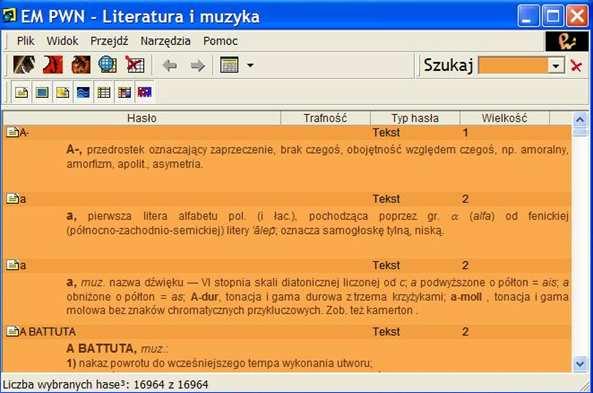The width and height of the screenshot is (593, 393).
Task: Close the EM PWN window
Action: [577, 16]
